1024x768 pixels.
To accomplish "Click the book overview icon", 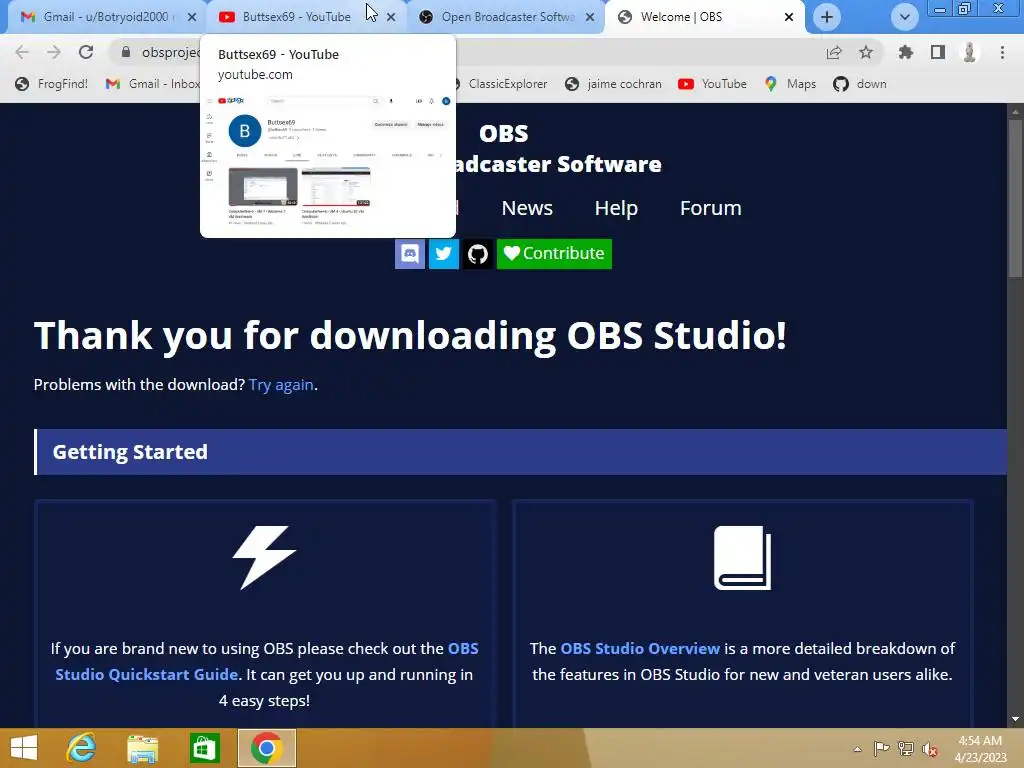I will pos(743,558).
